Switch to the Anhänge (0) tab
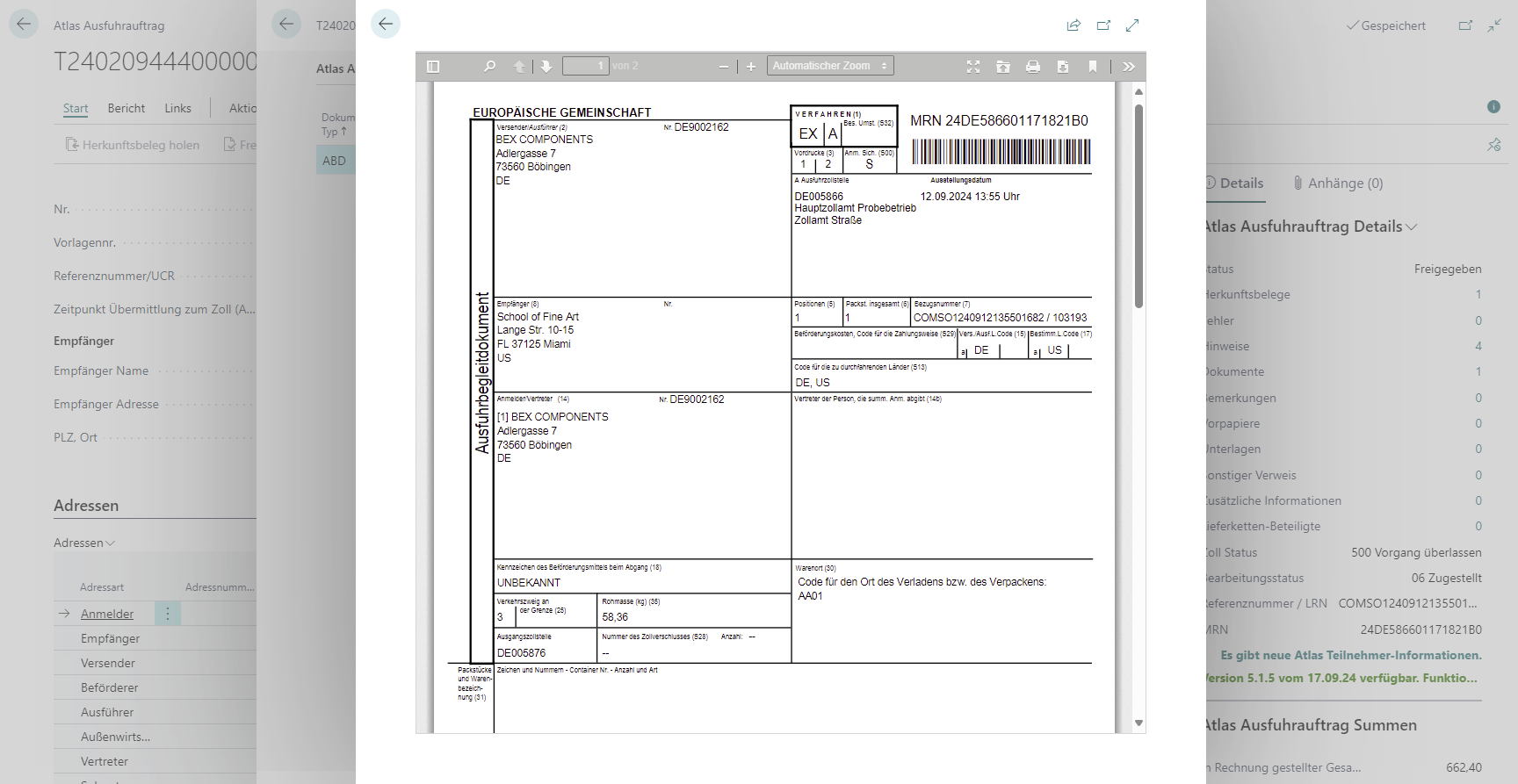The height and width of the screenshot is (784, 1518). pyautogui.click(x=1338, y=183)
